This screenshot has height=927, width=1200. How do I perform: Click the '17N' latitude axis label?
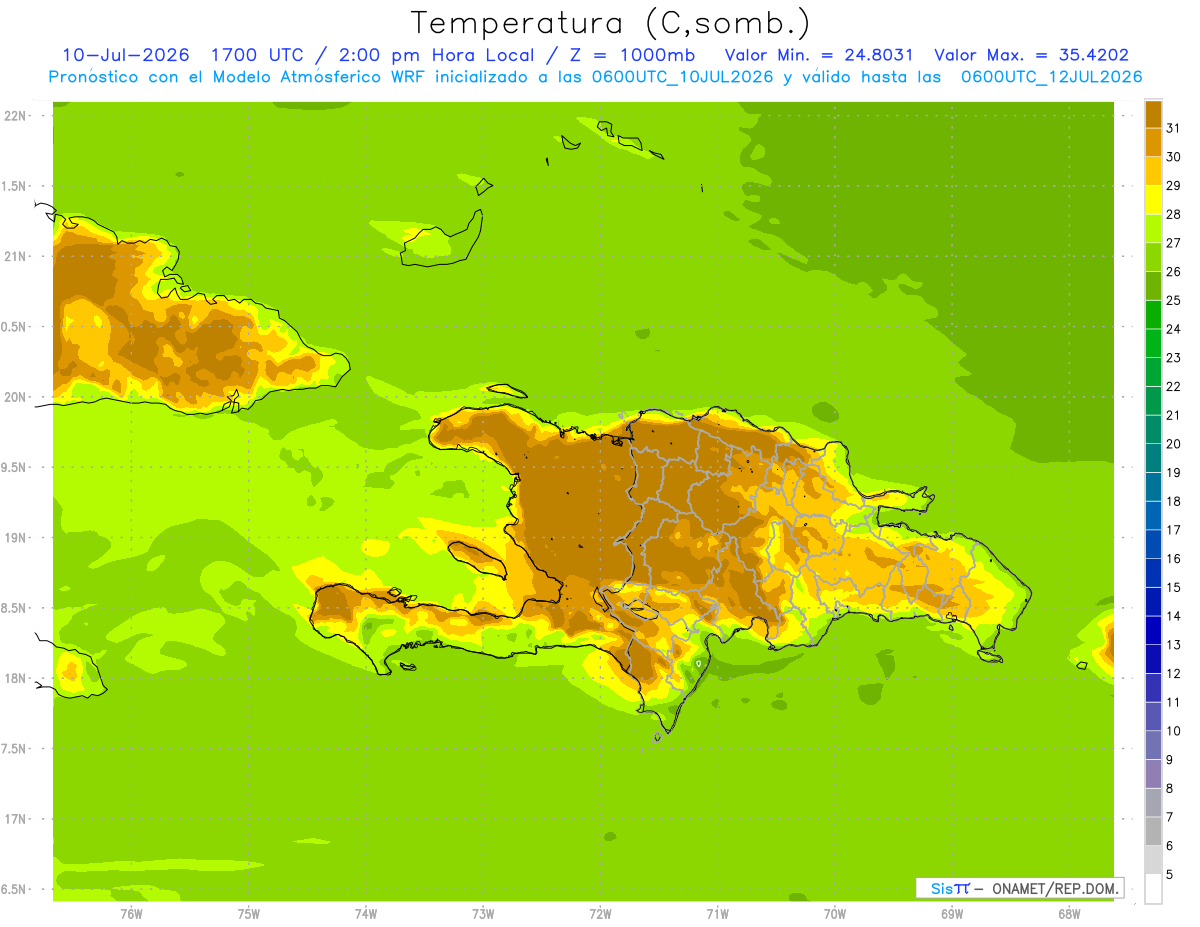coord(15,819)
